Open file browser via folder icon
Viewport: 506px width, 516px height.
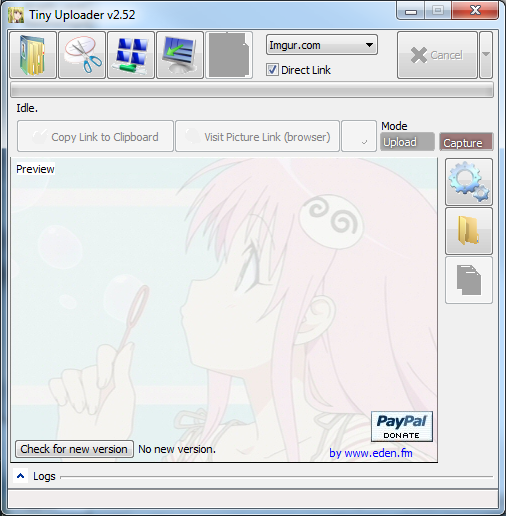[33, 55]
